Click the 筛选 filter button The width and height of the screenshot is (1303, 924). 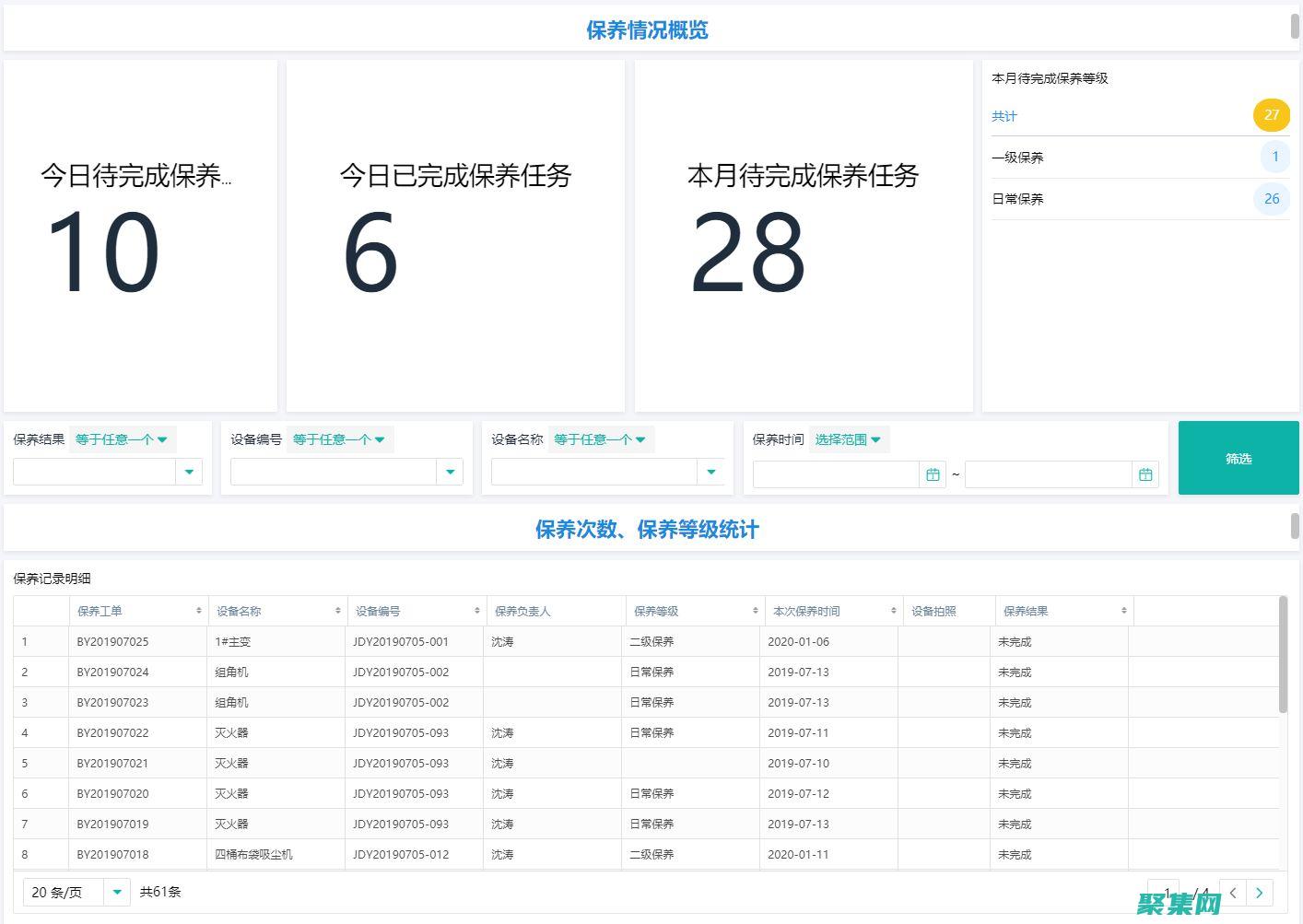click(1238, 458)
